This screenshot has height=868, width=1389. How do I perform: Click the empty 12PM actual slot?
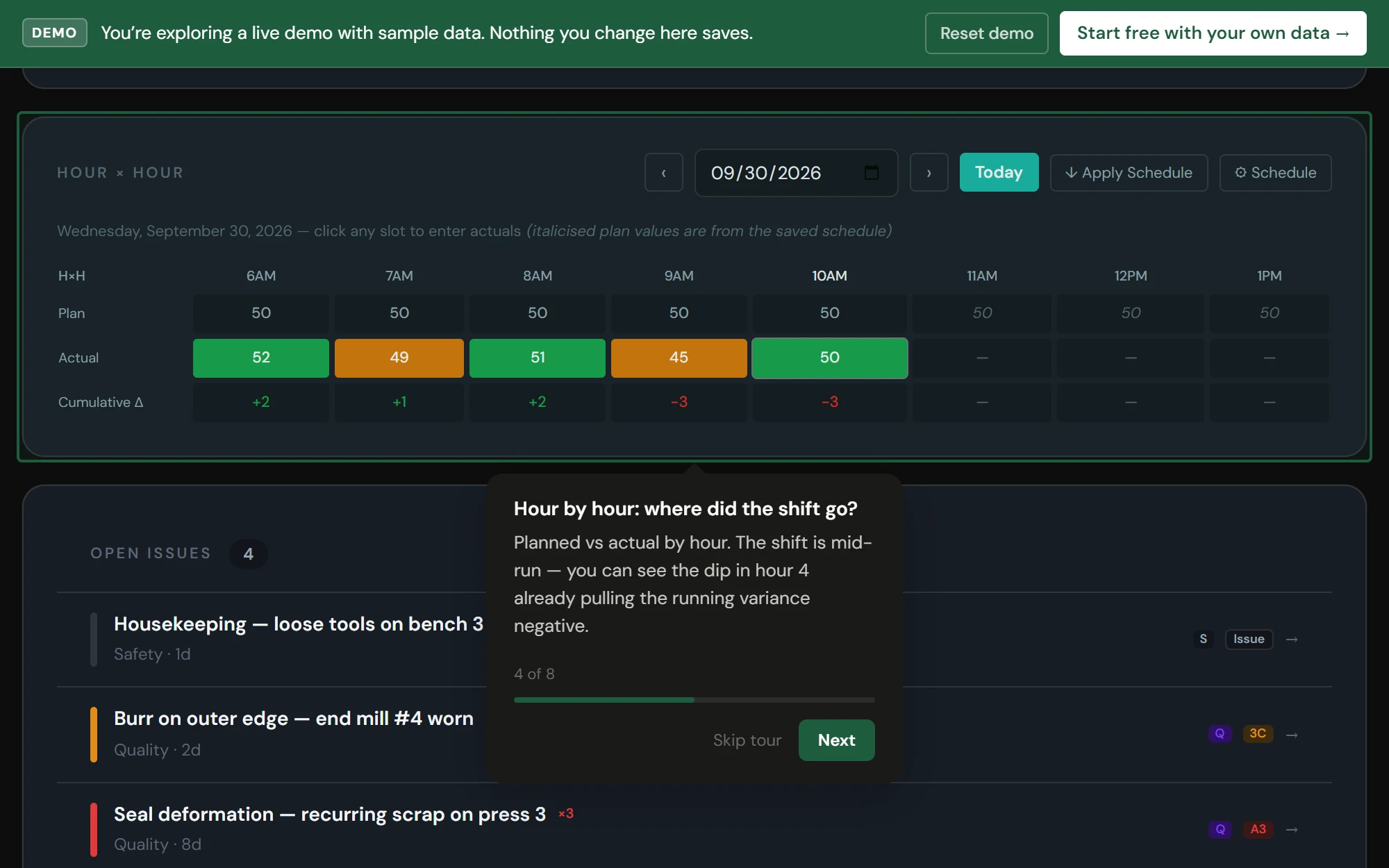(1131, 358)
